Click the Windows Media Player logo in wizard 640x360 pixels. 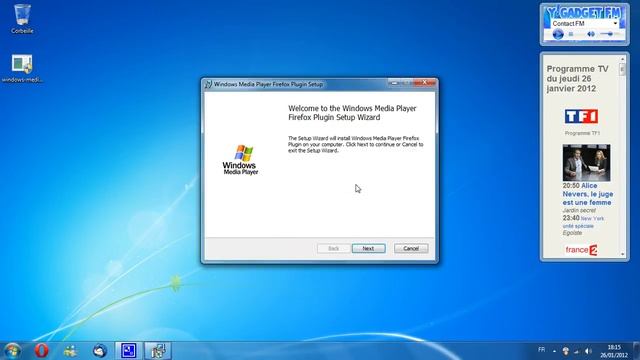coord(240,160)
